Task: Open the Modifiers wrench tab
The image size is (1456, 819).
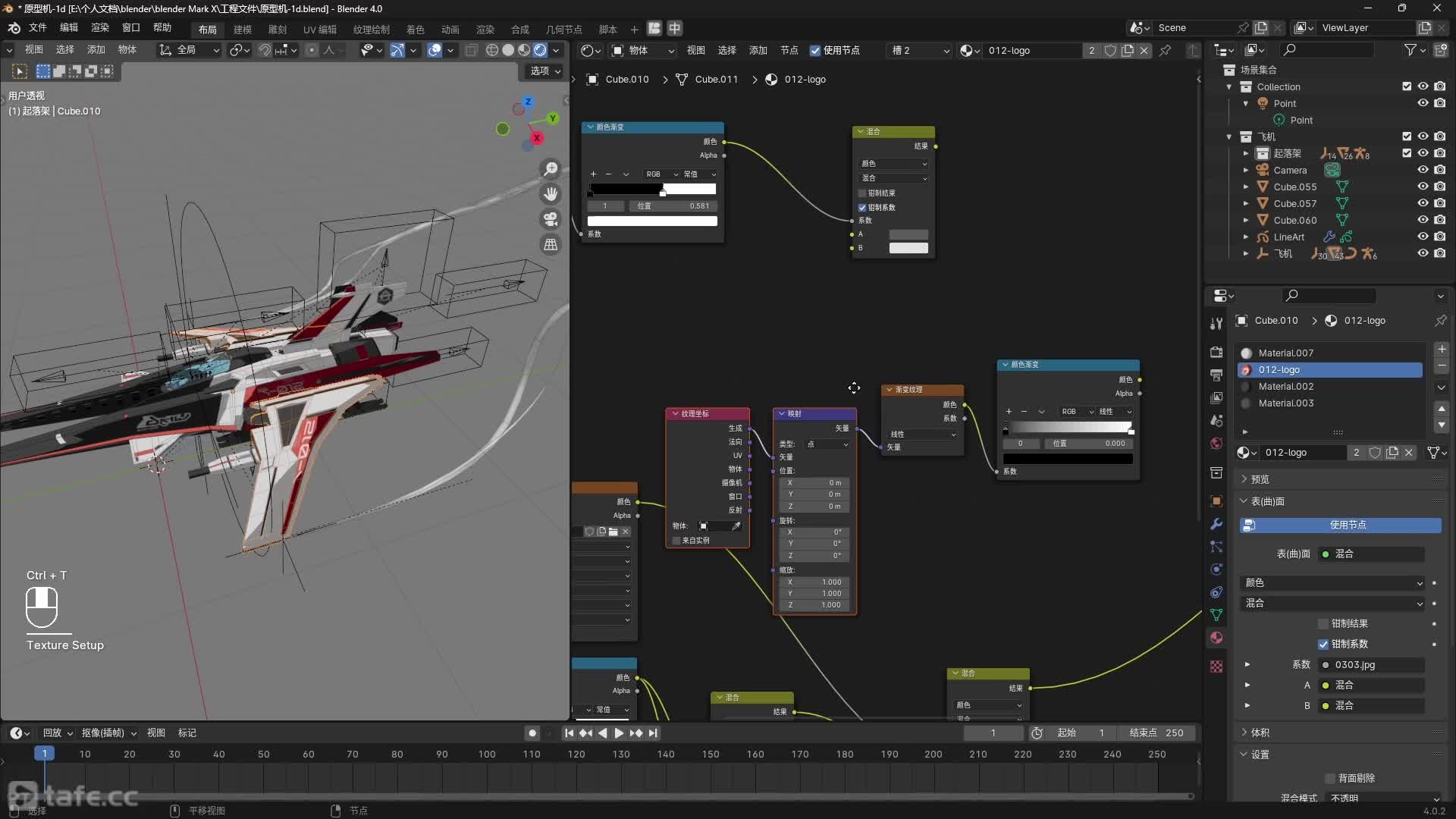Action: 1216,524
